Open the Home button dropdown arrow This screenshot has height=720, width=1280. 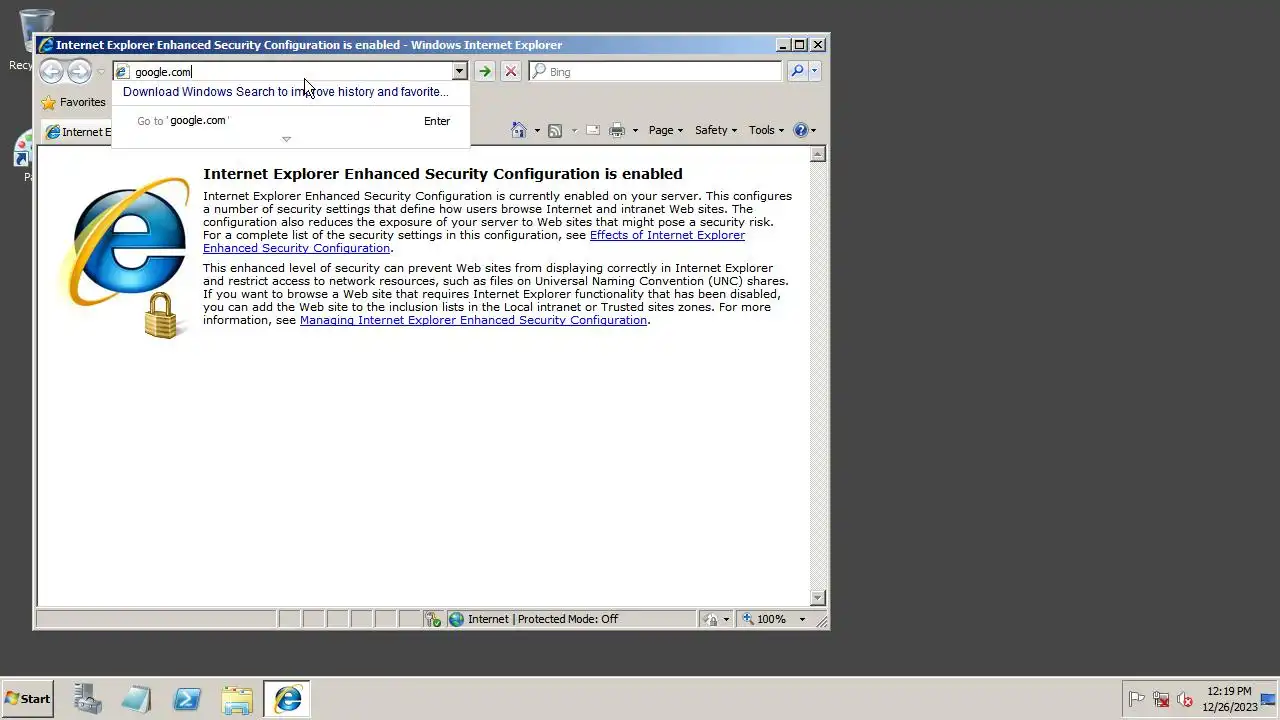tap(537, 131)
